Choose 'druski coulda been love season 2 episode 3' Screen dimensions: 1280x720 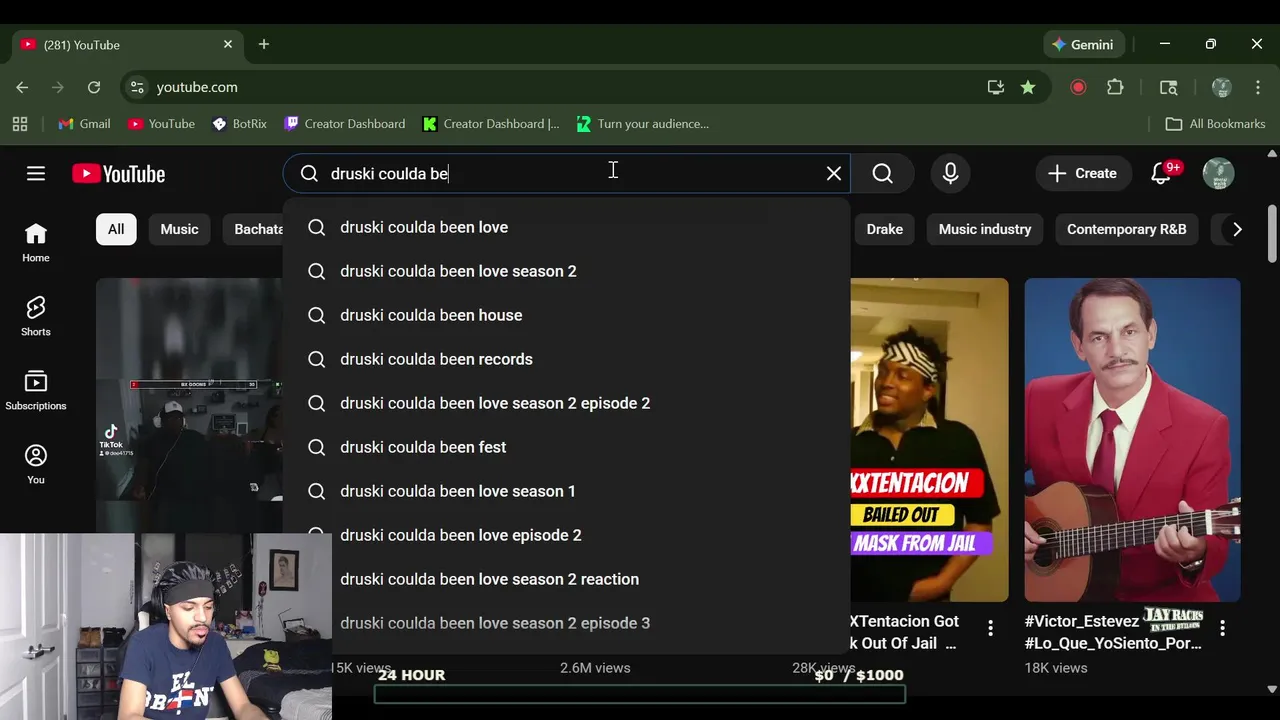[x=567, y=623]
